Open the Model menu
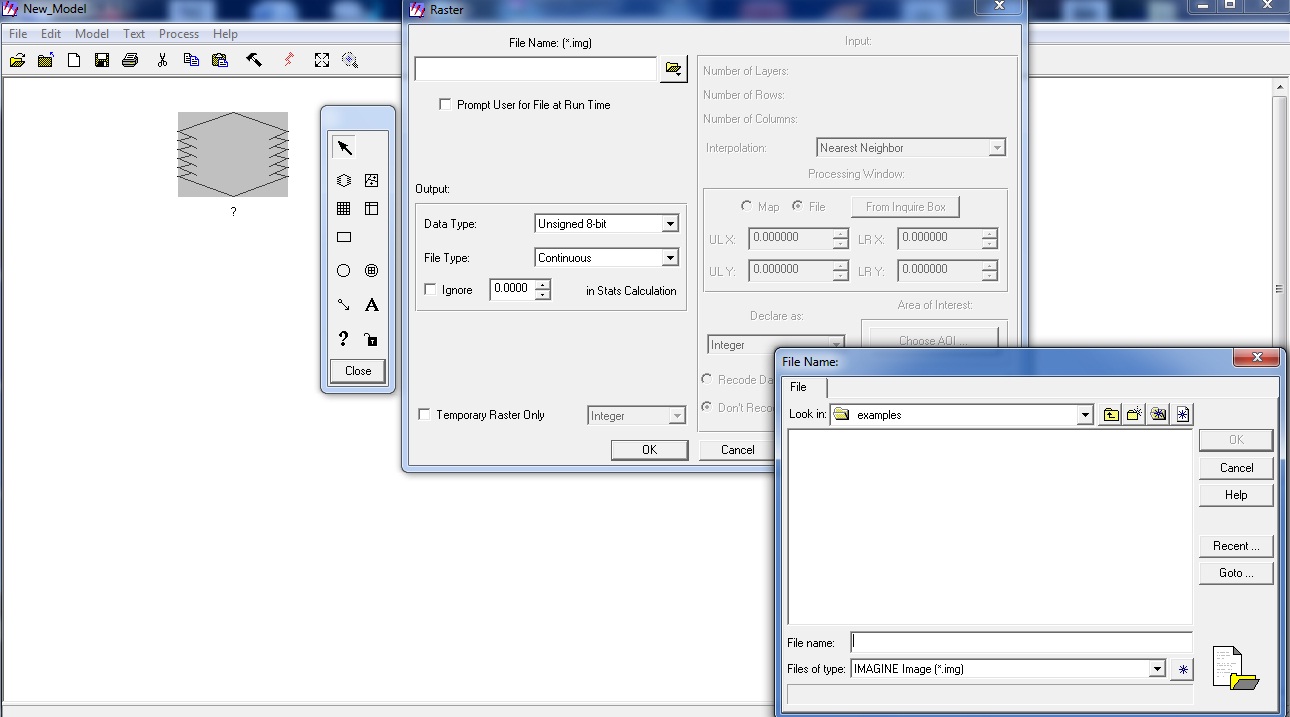Image resolution: width=1290 pixels, height=717 pixels. click(92, 34)
